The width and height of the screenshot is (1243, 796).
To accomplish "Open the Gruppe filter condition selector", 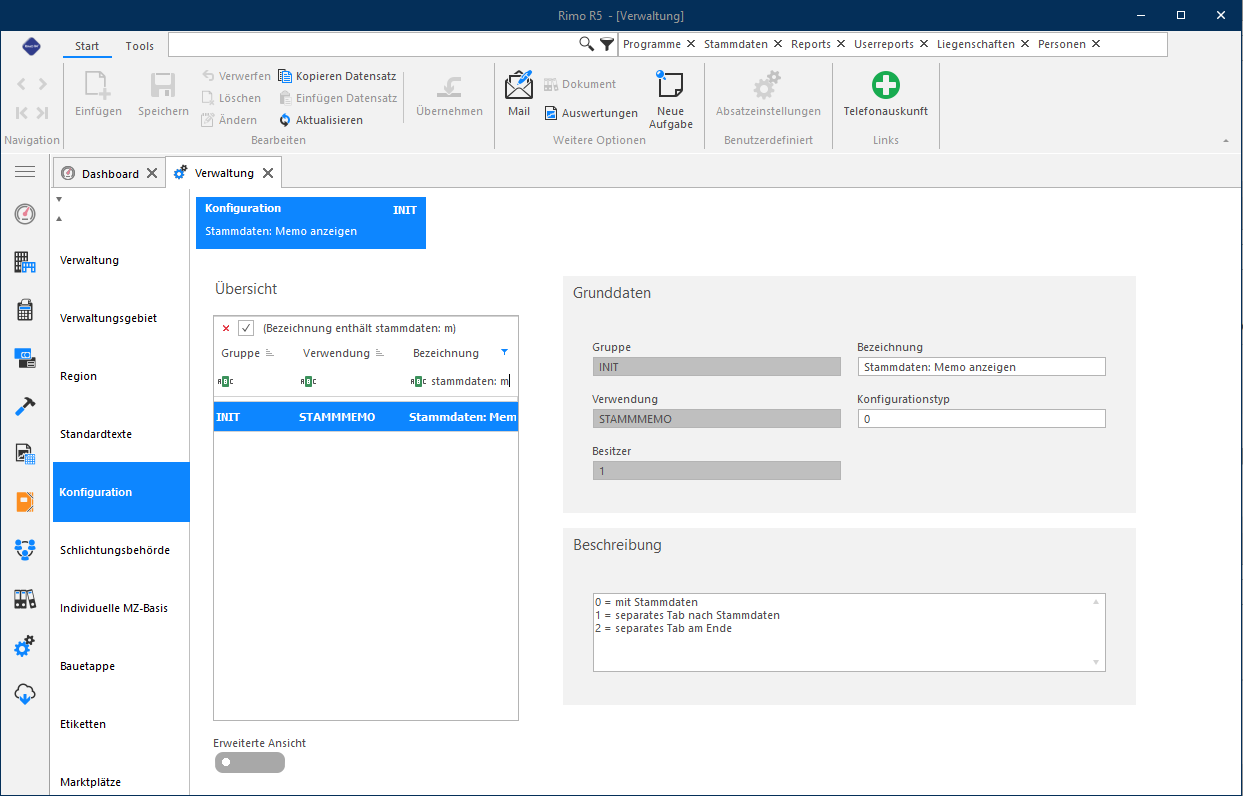I will (x=224, y=381).
